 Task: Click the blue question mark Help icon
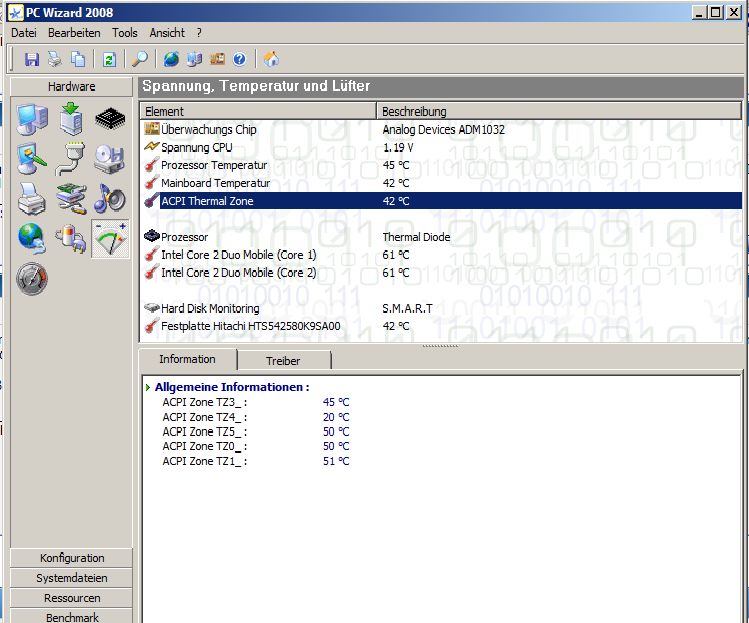(x=240, y=59)
